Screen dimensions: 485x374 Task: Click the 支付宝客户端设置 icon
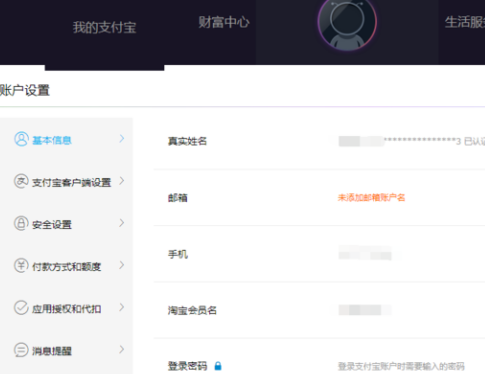pyautogui.click(x=21, y=181)
